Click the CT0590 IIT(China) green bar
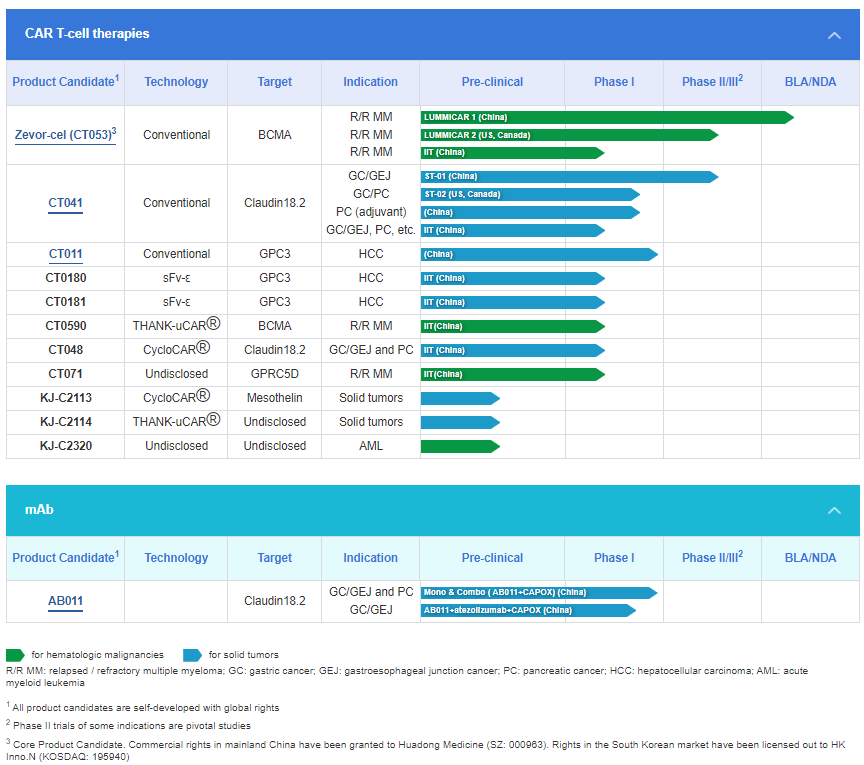 [x=512, y=326]
